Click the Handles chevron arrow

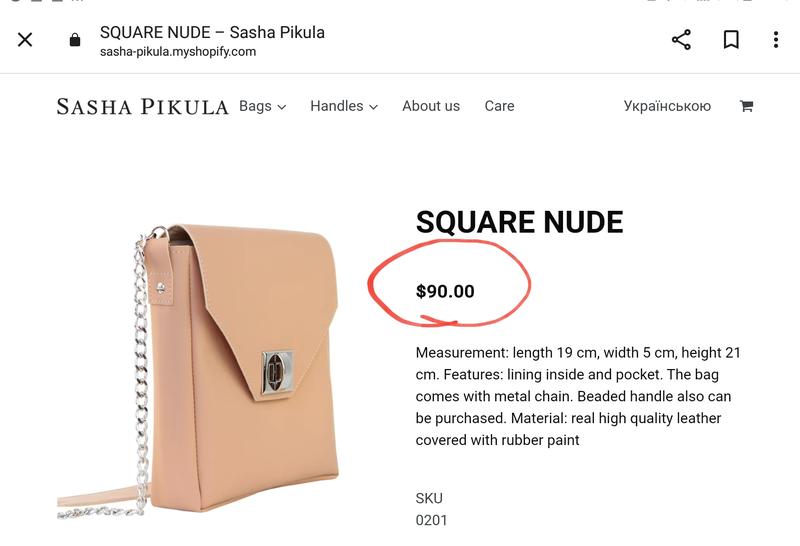pos(373,107)
